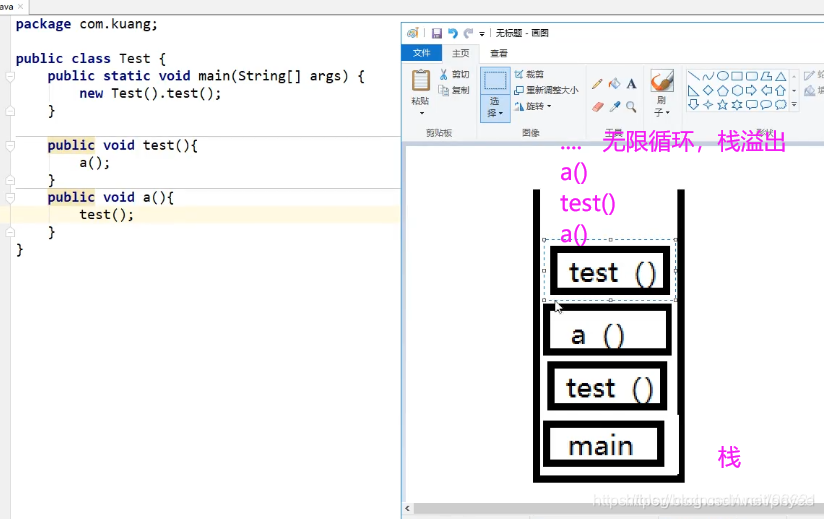
Task: Click the Redo arrow in Paint
Action: pyautogui.click(x=468, y=33)
